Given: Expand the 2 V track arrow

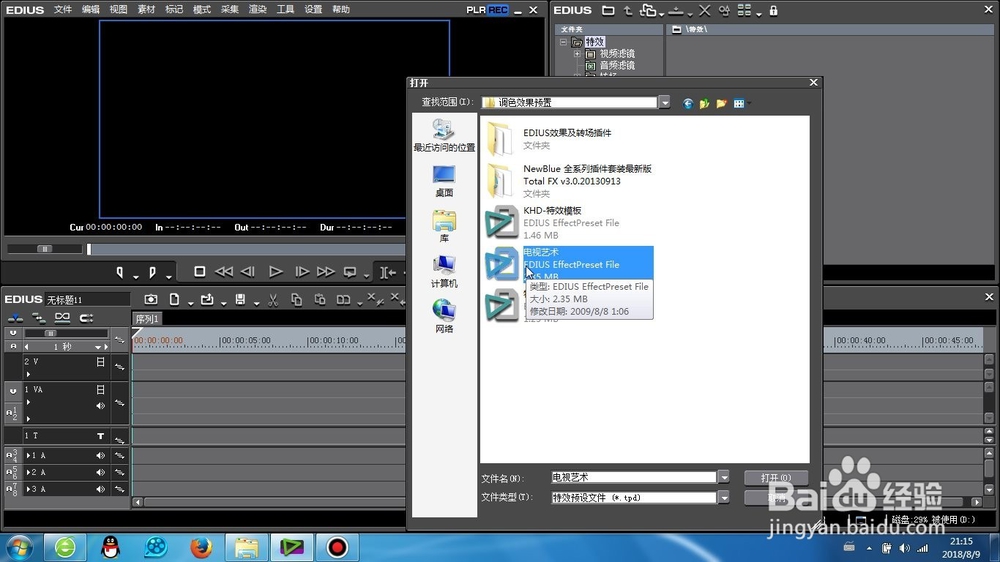Looking at the screenshot, I should click(28, 374).
